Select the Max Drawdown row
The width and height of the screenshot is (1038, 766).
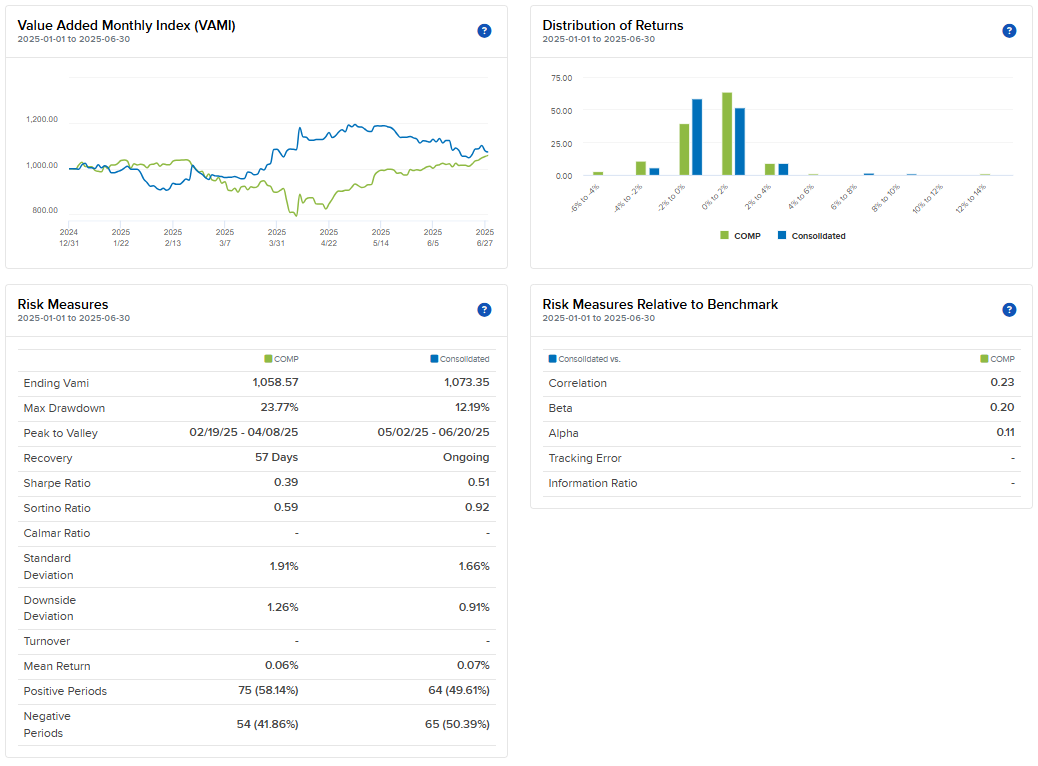(x=257, y=408)
